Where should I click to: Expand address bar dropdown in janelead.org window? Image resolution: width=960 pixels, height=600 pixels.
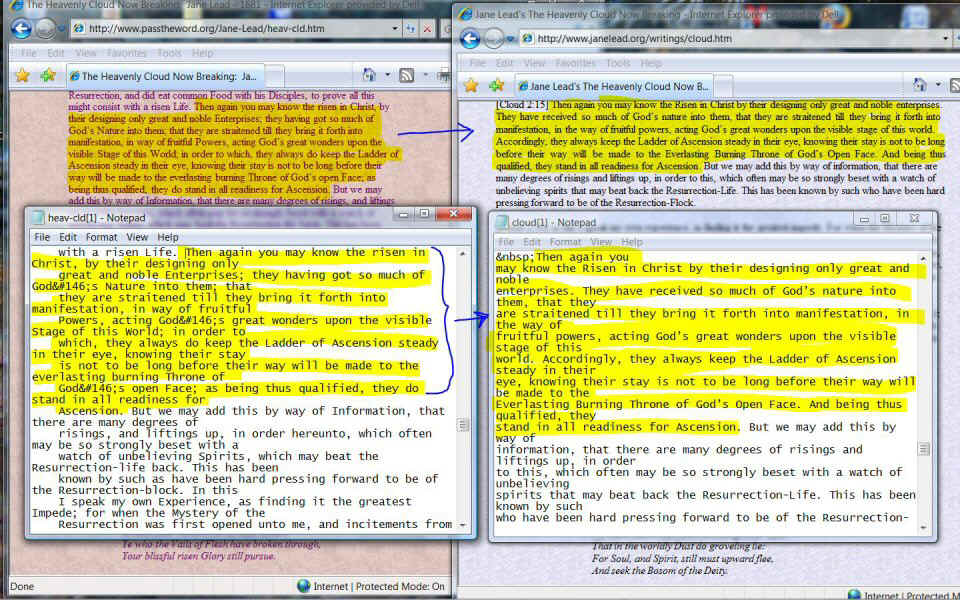click(x=946, y=39)
